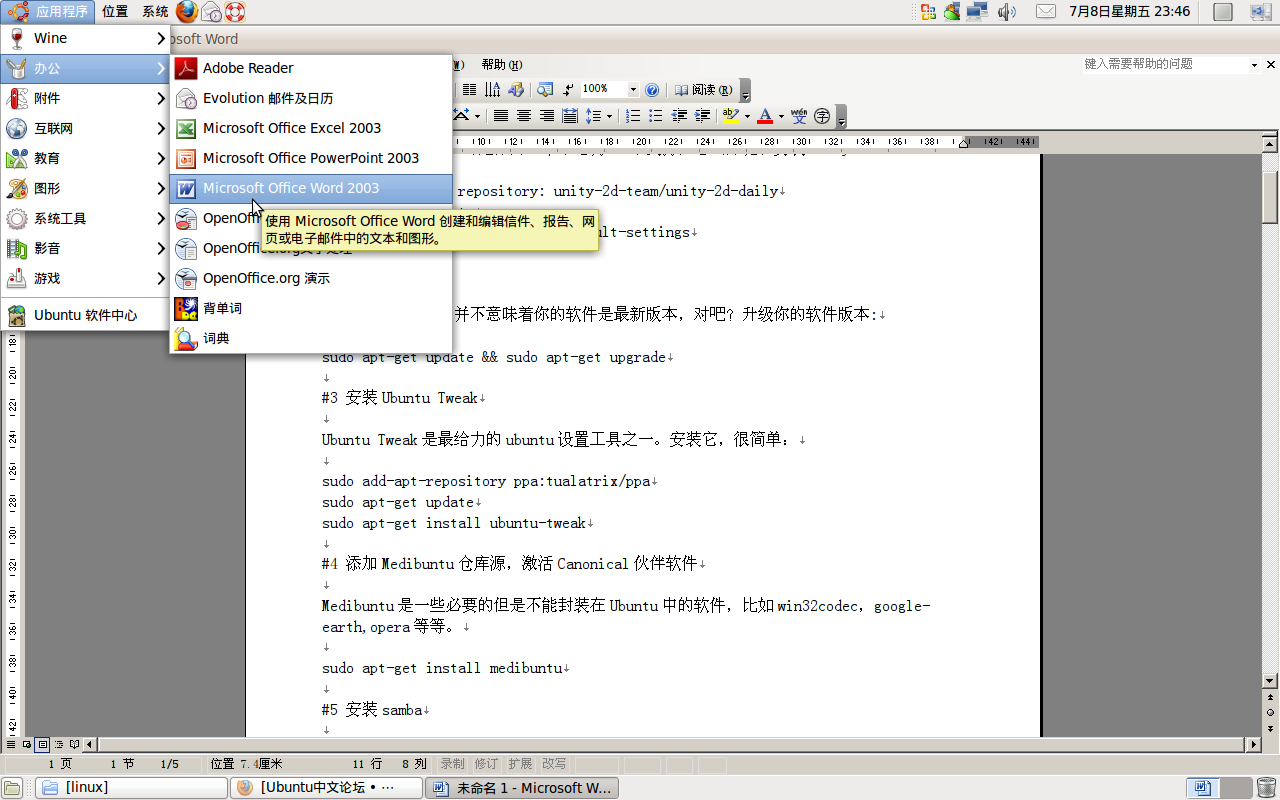
Task: Click the columns toolbar icon
Action: pos(467,90)
